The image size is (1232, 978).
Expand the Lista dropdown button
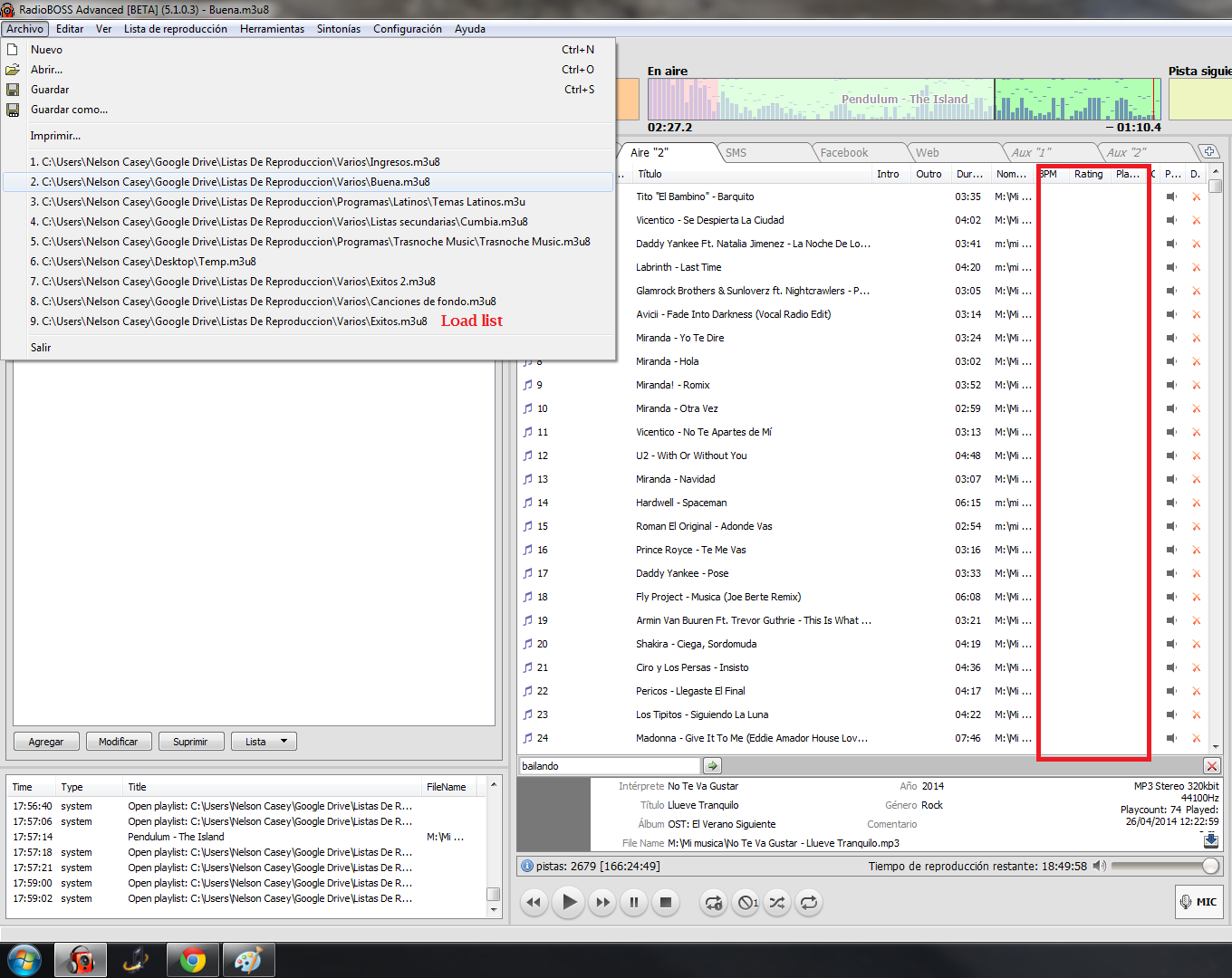tap(264, 742)
